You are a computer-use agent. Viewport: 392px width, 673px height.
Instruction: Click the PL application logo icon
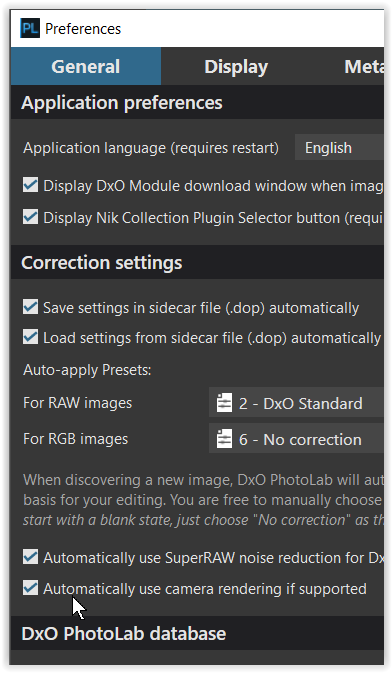30,28
